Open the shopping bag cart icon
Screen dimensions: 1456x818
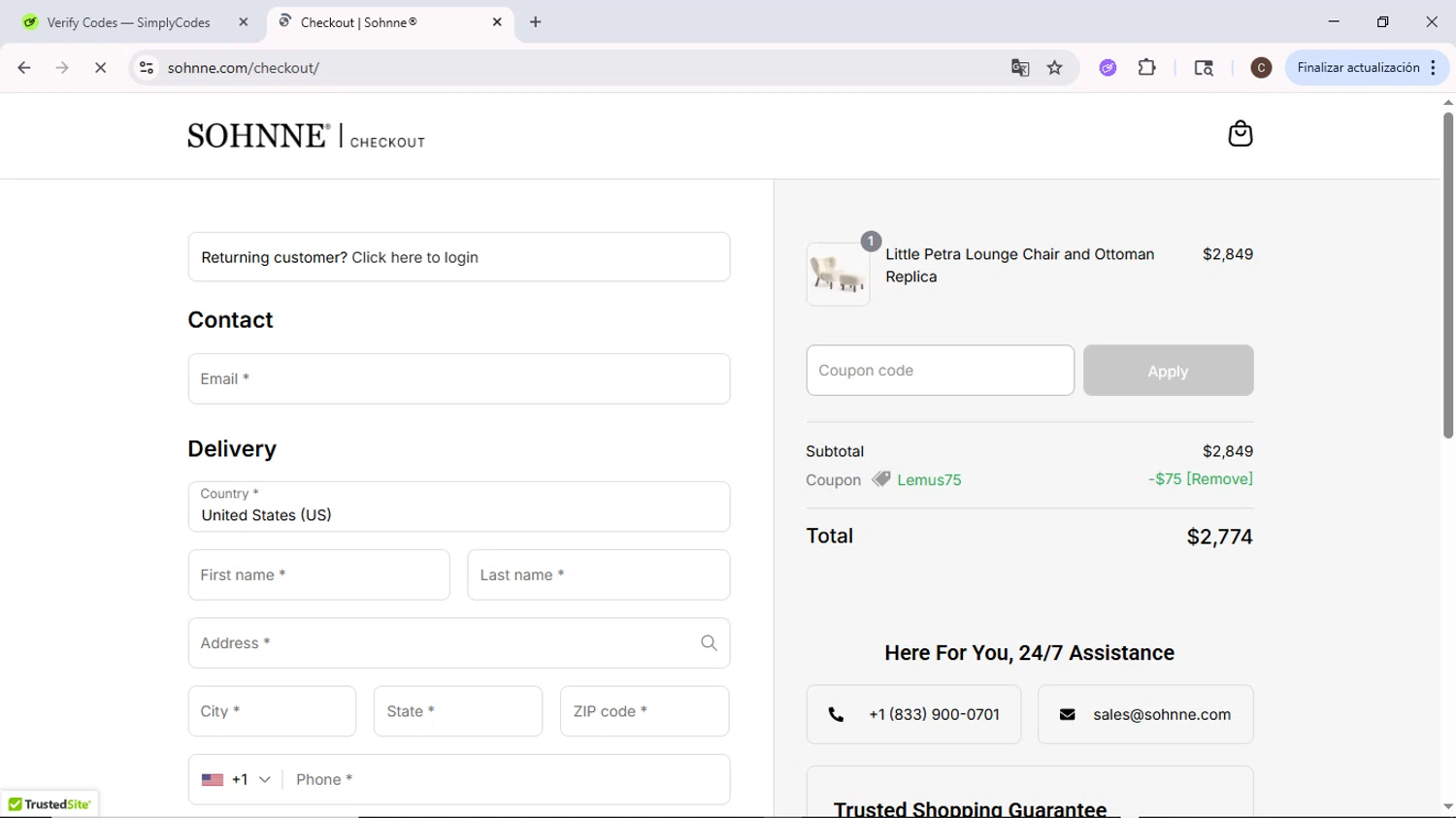click(x=1240, y=133)
